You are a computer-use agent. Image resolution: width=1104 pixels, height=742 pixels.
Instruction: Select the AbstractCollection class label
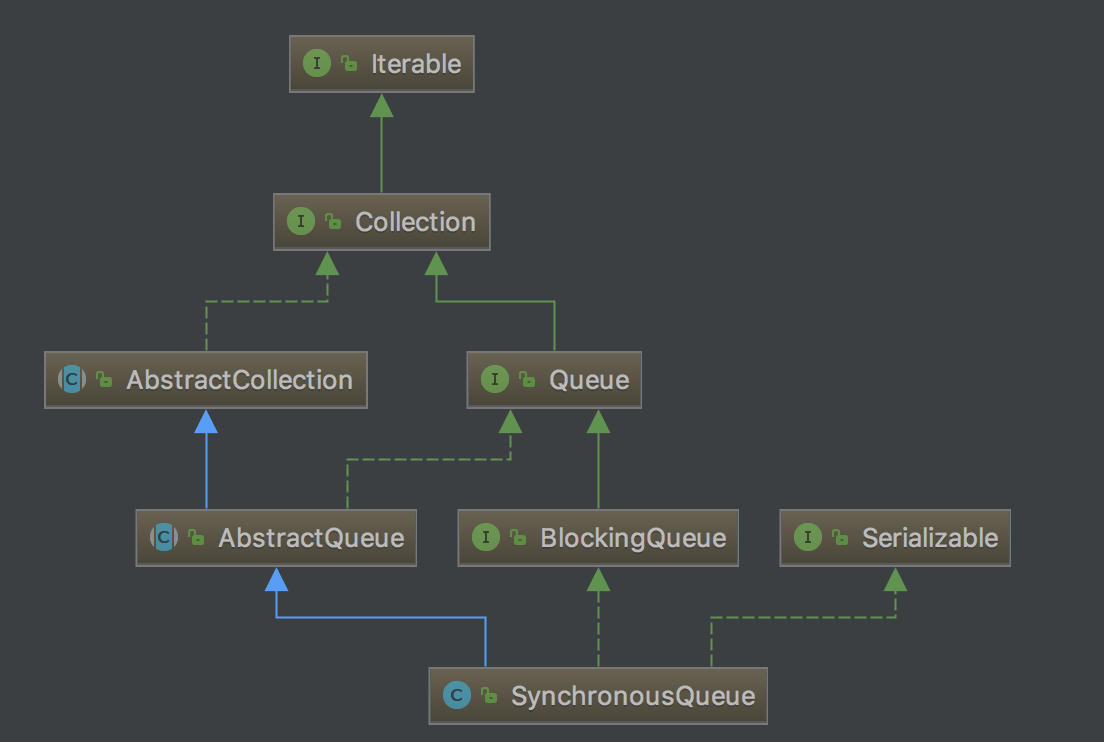pos(239,380)
